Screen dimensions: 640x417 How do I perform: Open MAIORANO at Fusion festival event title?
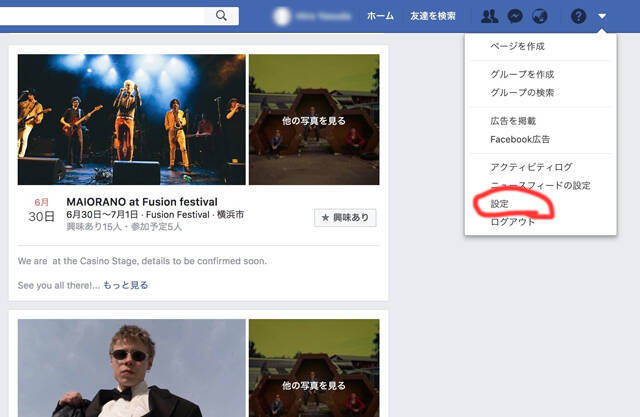tap(142, 202)
